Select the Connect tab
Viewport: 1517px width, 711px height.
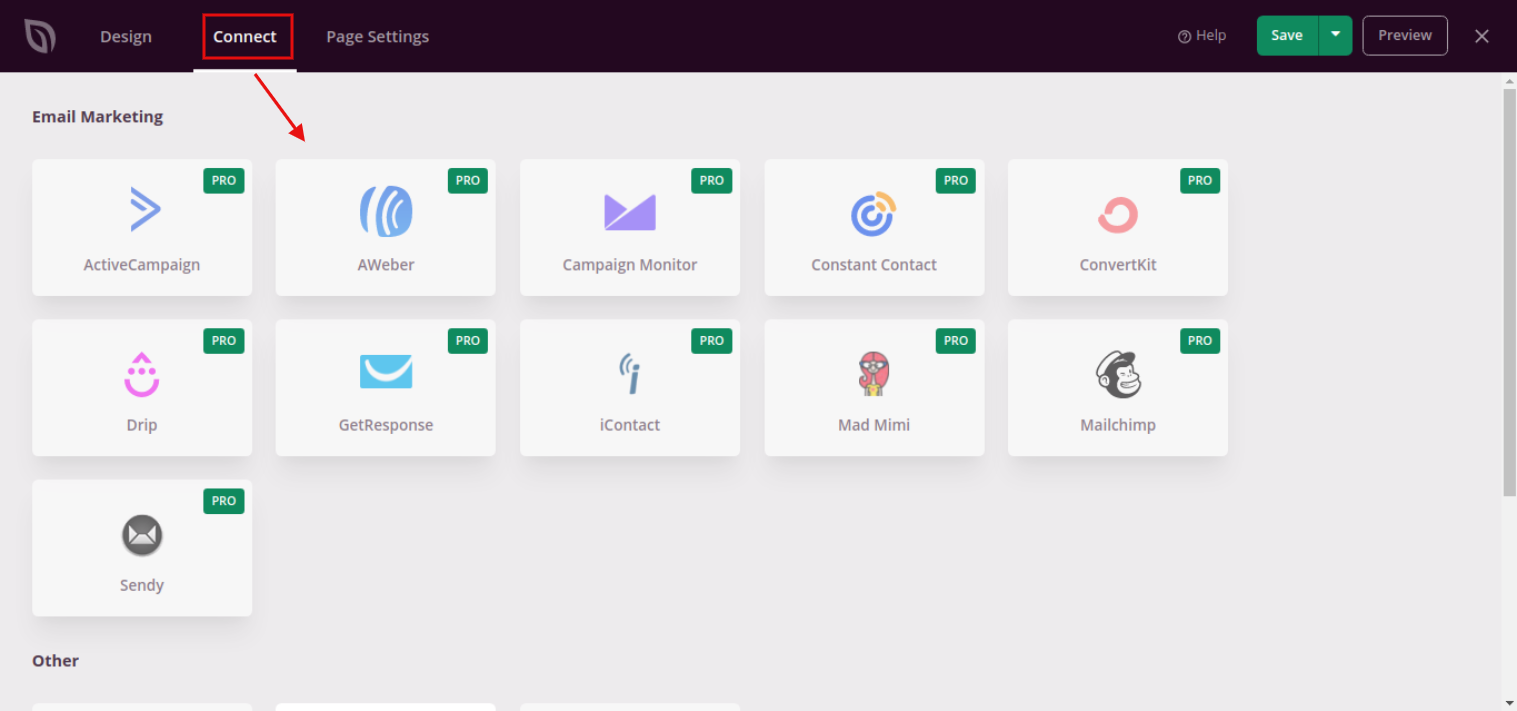coord(246,36)
